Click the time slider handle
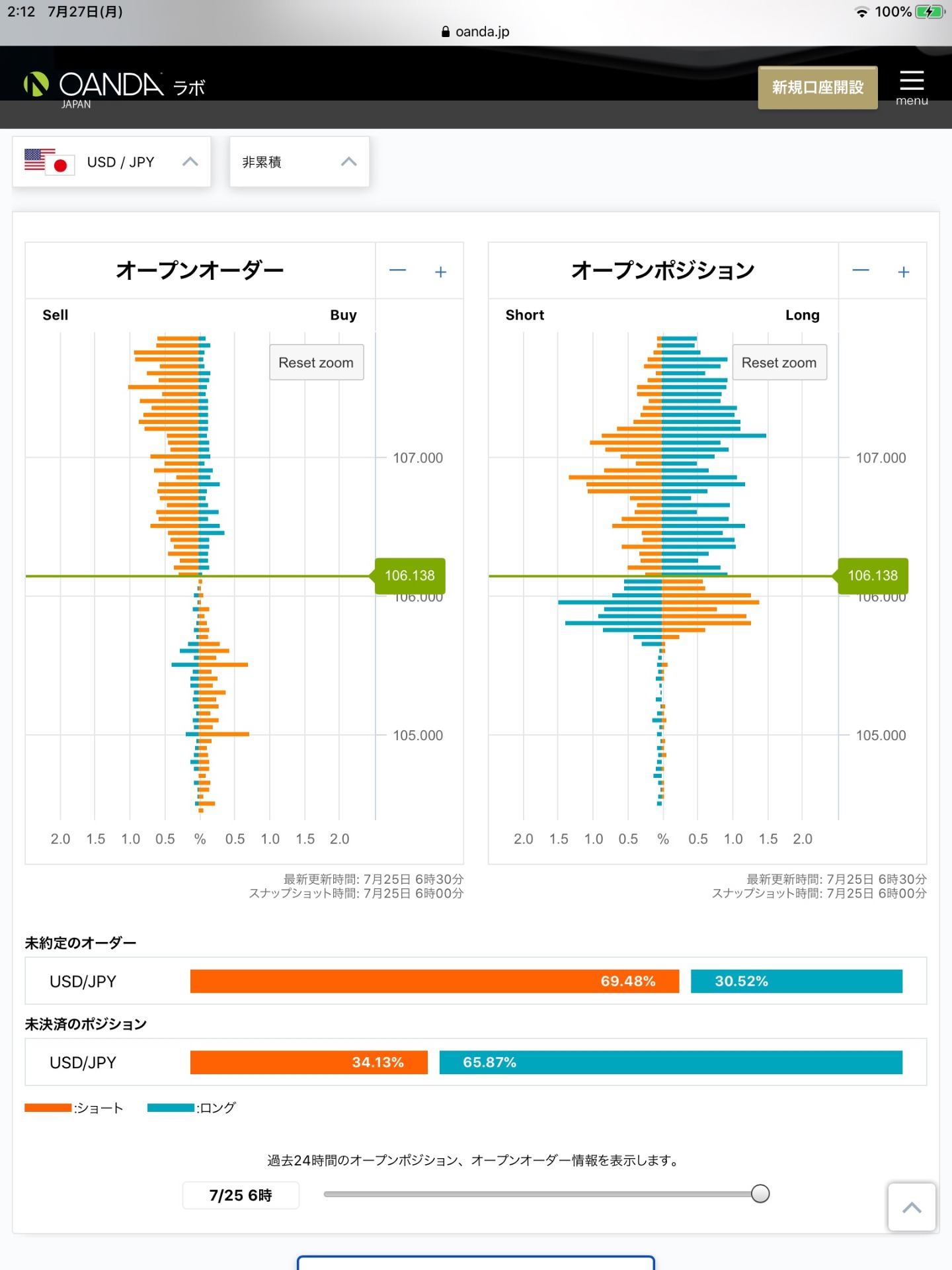Viewport: 952px width, 1270px height. pyautogui.click(x=760, y=1194)
